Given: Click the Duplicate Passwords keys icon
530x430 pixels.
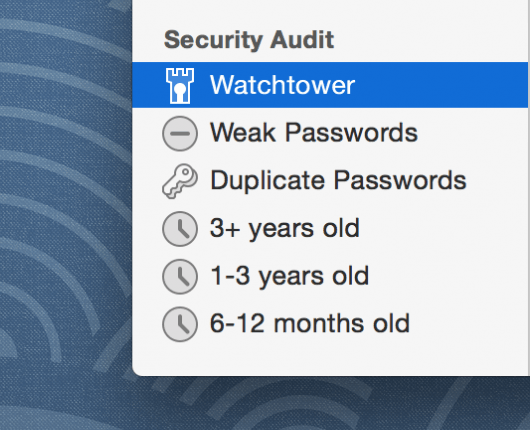Looking at the screenshot, I should coord(180,181).
